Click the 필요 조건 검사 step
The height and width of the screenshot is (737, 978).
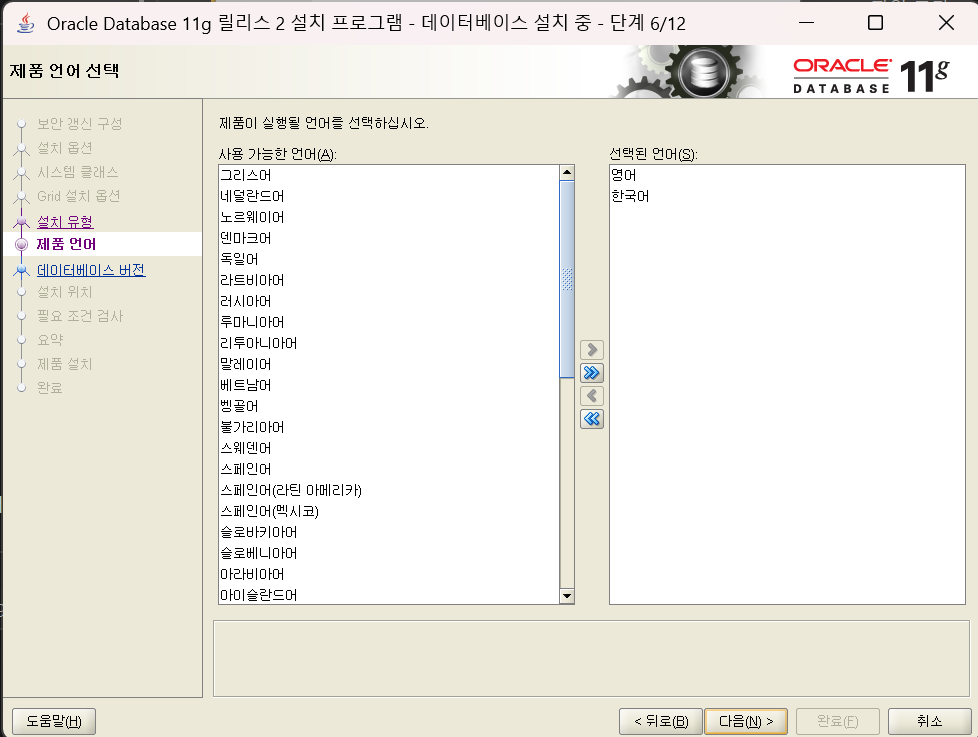tap(80, 316)
